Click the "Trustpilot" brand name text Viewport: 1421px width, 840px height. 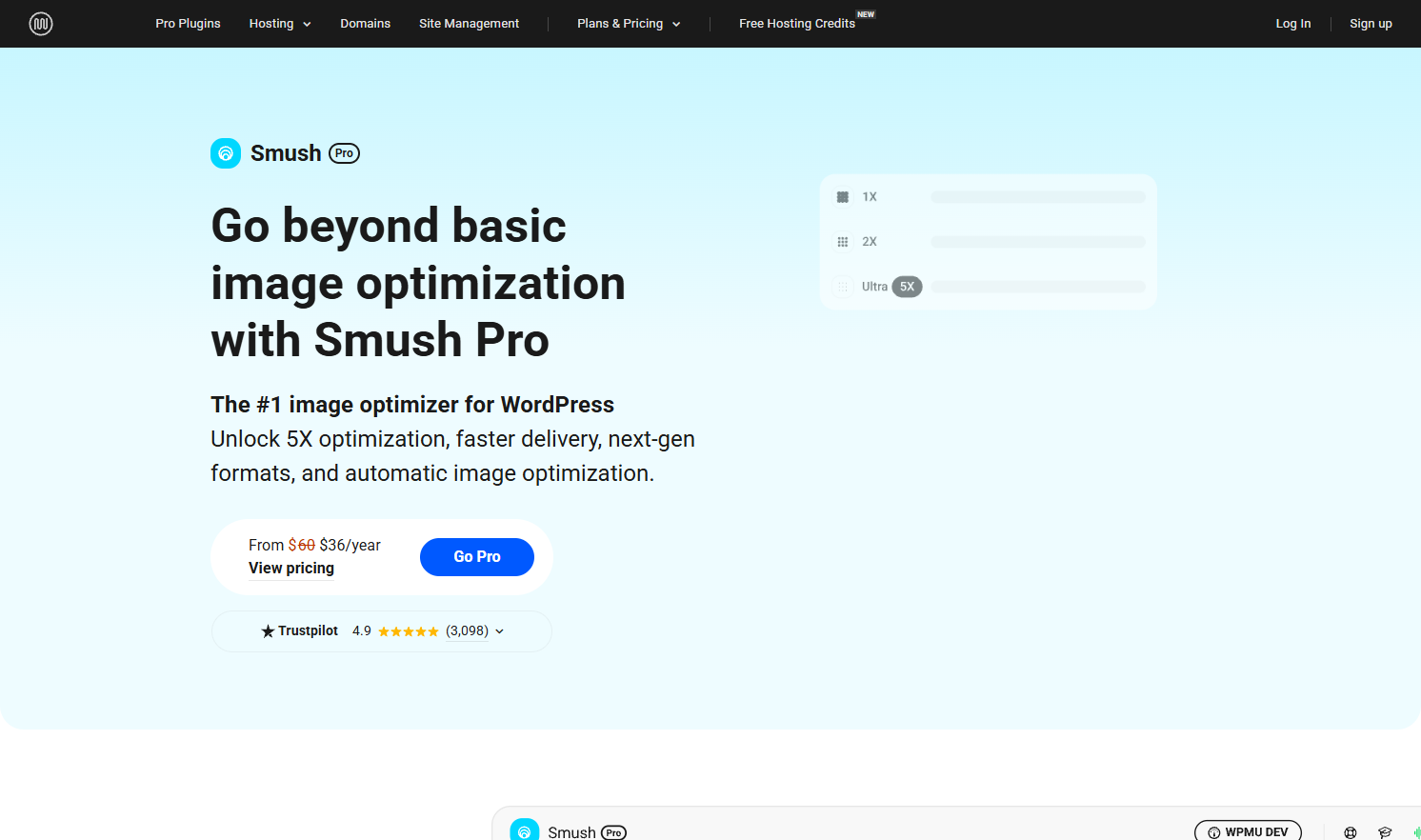(308, 631)
